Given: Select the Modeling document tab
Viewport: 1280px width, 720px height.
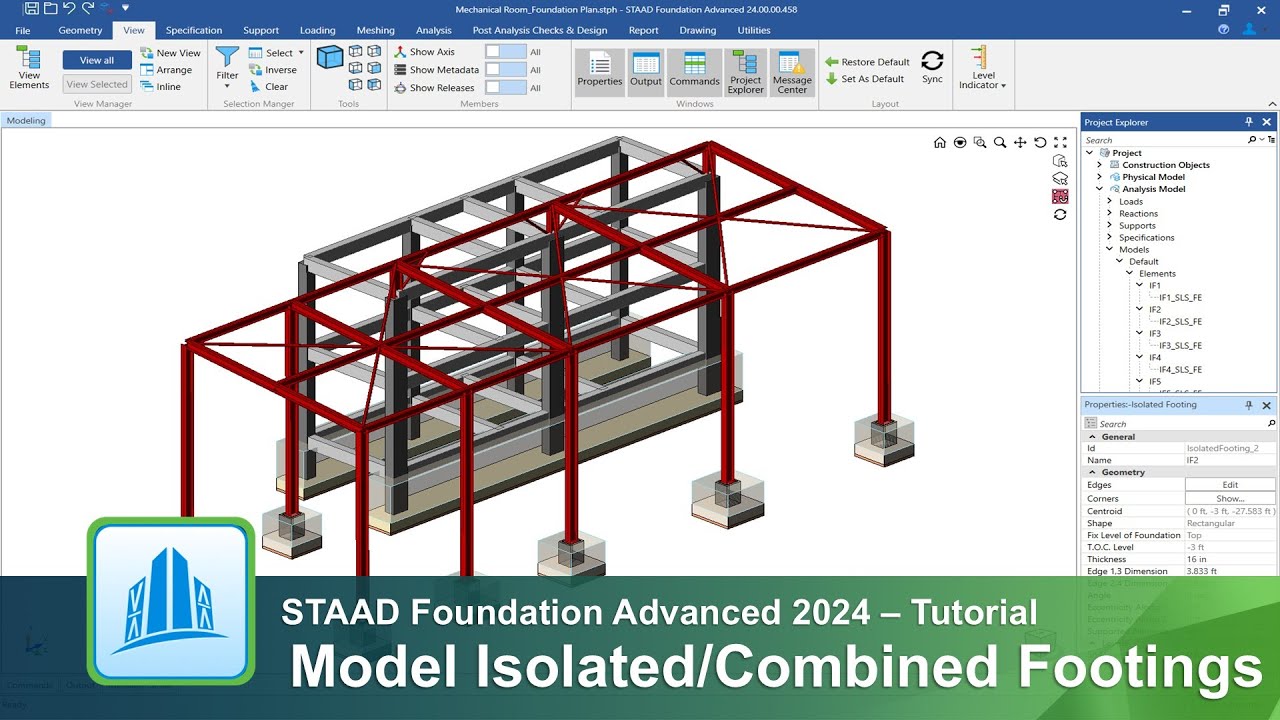Looking at the screenshot, I should [26, 120].
